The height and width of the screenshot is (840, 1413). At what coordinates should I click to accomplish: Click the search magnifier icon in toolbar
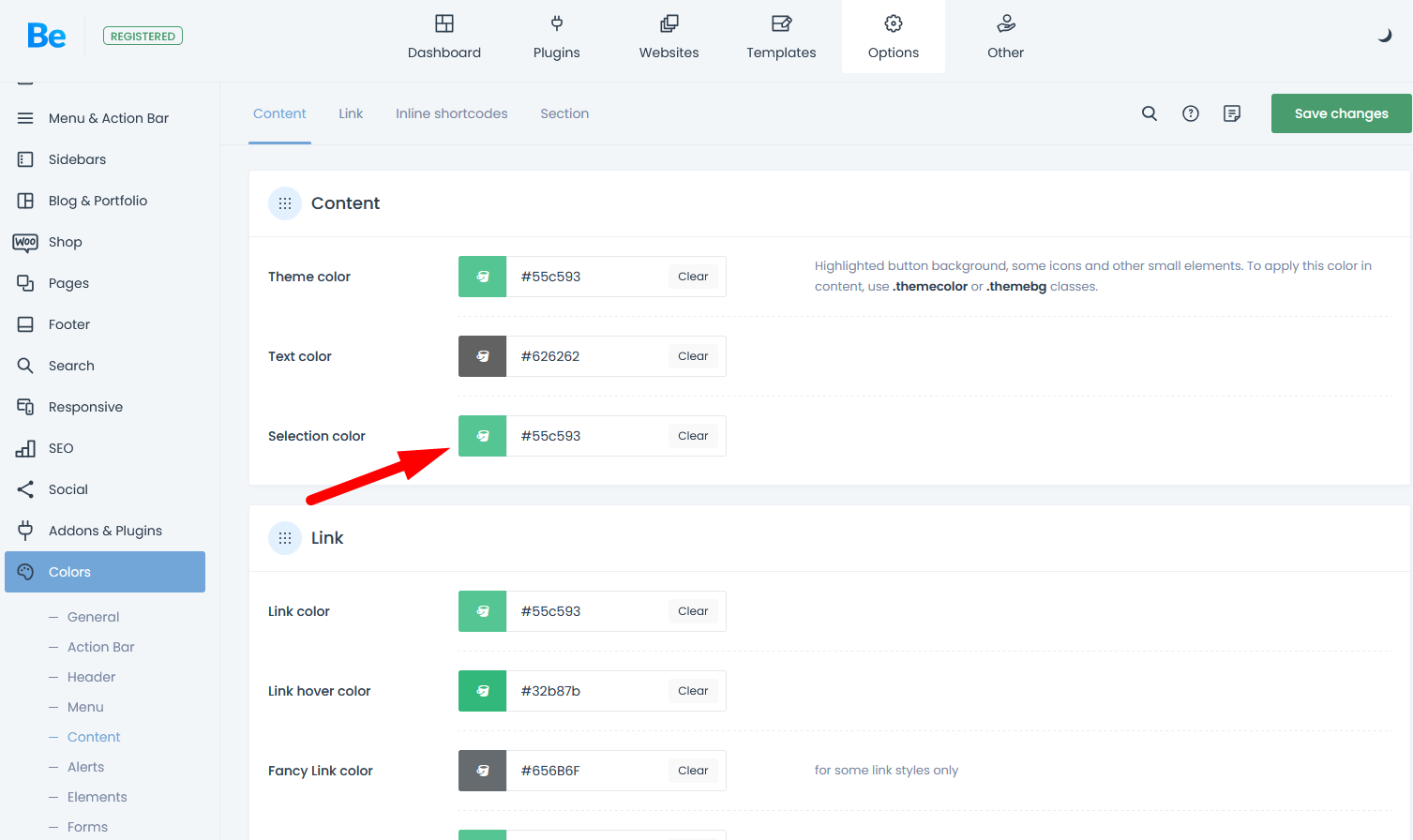[1150, 113]
